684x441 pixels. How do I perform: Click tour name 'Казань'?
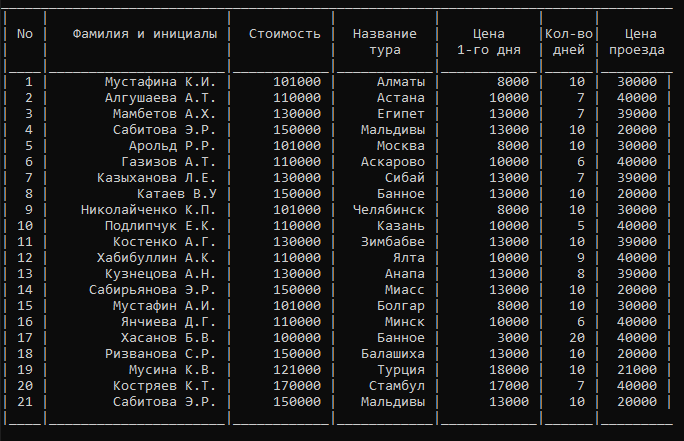tap(401, 226)
